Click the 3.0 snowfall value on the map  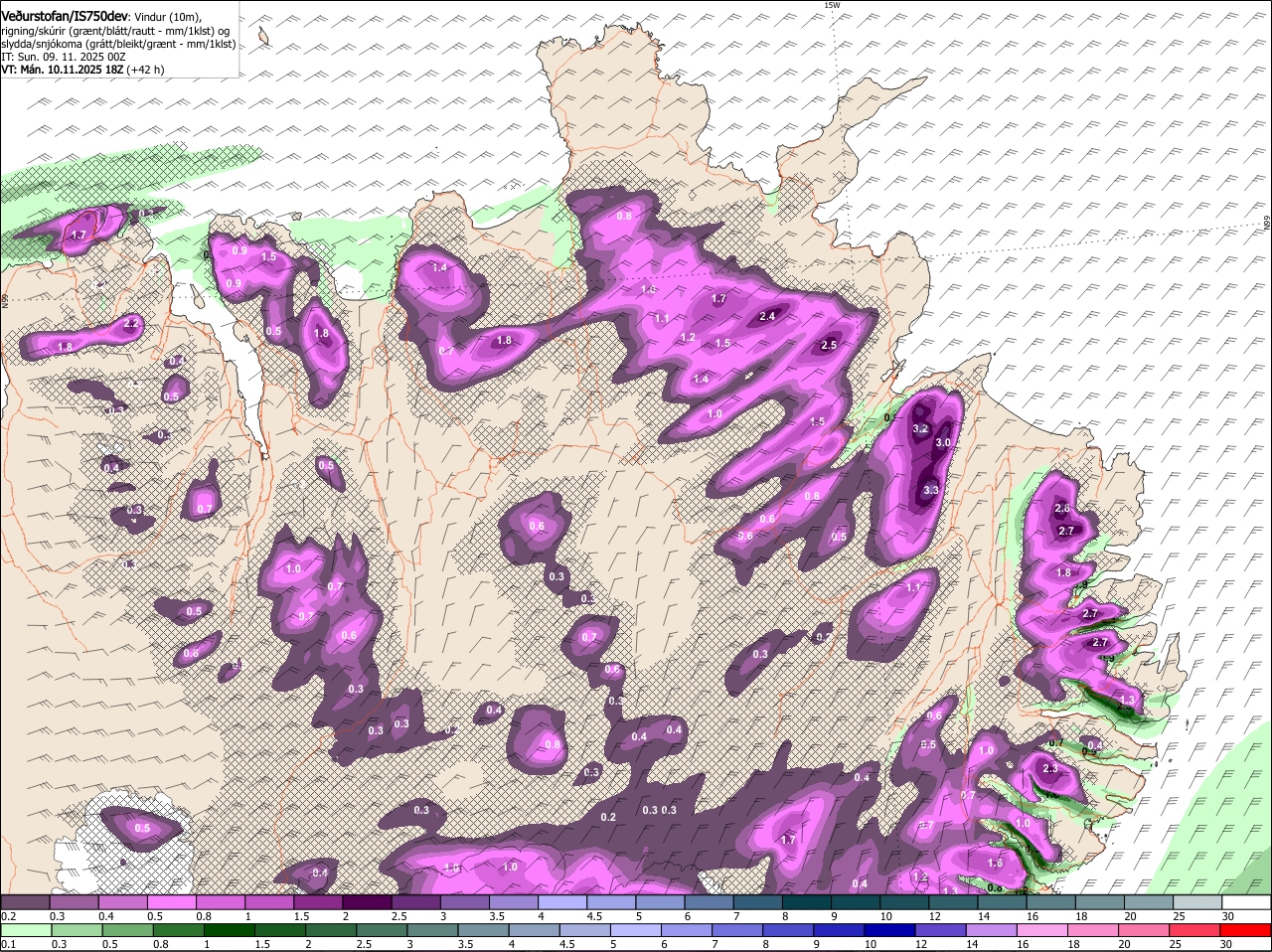(943, 442)
